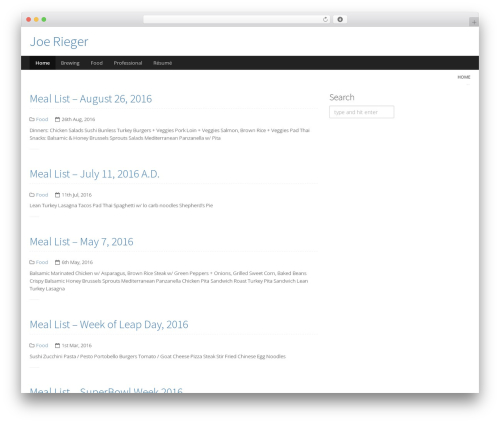Click the calendar icon next to 11th Jul, 2016
Screen dimensions: 500x423
(57, 195)
